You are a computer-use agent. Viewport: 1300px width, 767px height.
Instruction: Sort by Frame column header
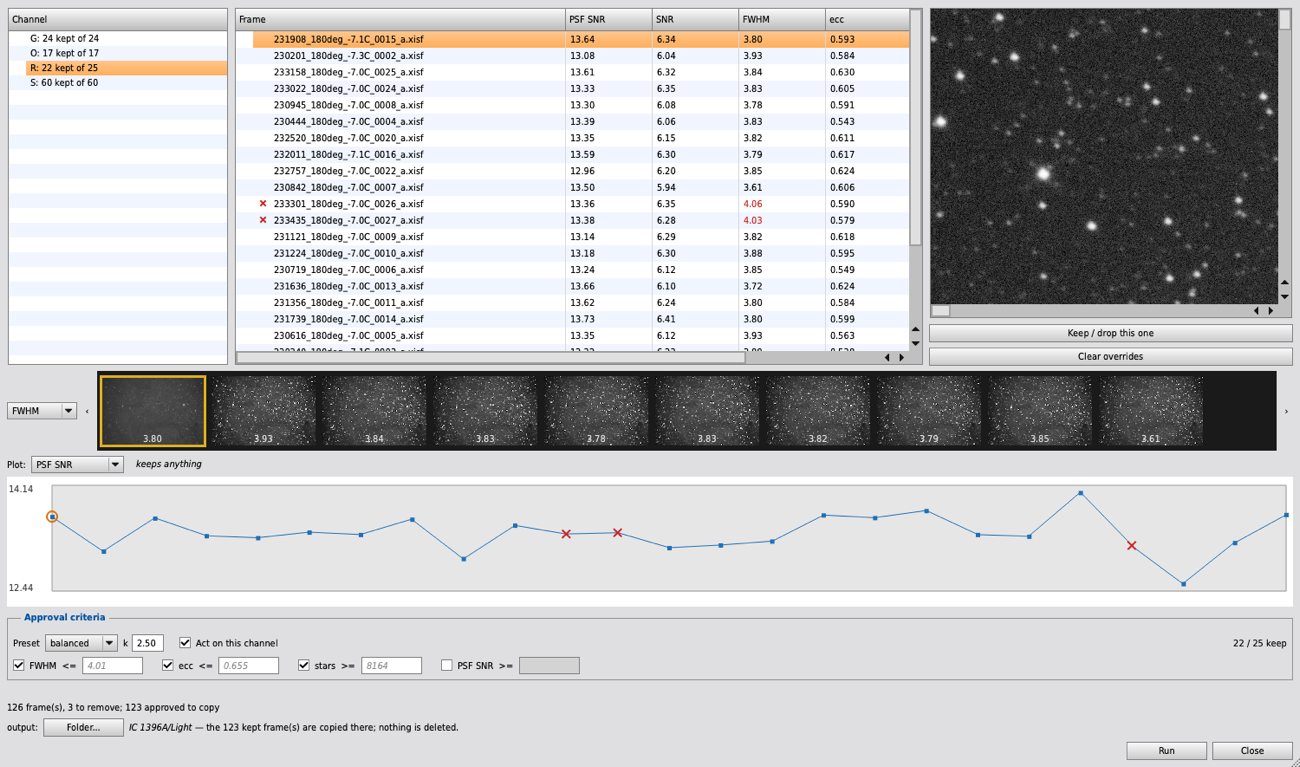click(400, 19)
